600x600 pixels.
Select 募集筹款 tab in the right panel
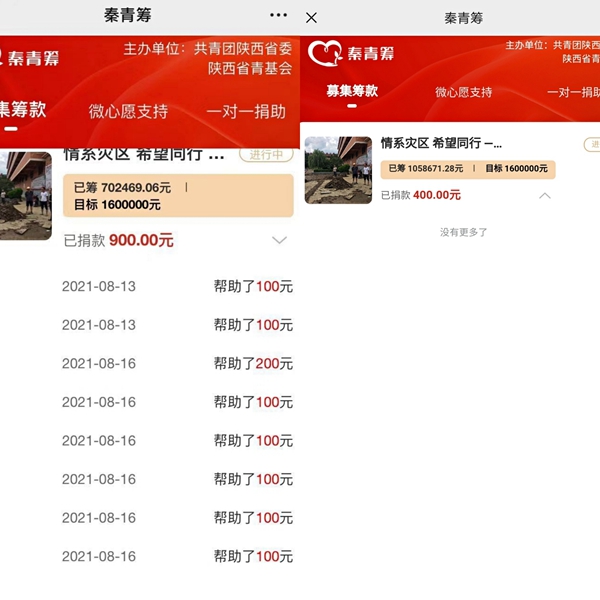click(x=352, y=91)
